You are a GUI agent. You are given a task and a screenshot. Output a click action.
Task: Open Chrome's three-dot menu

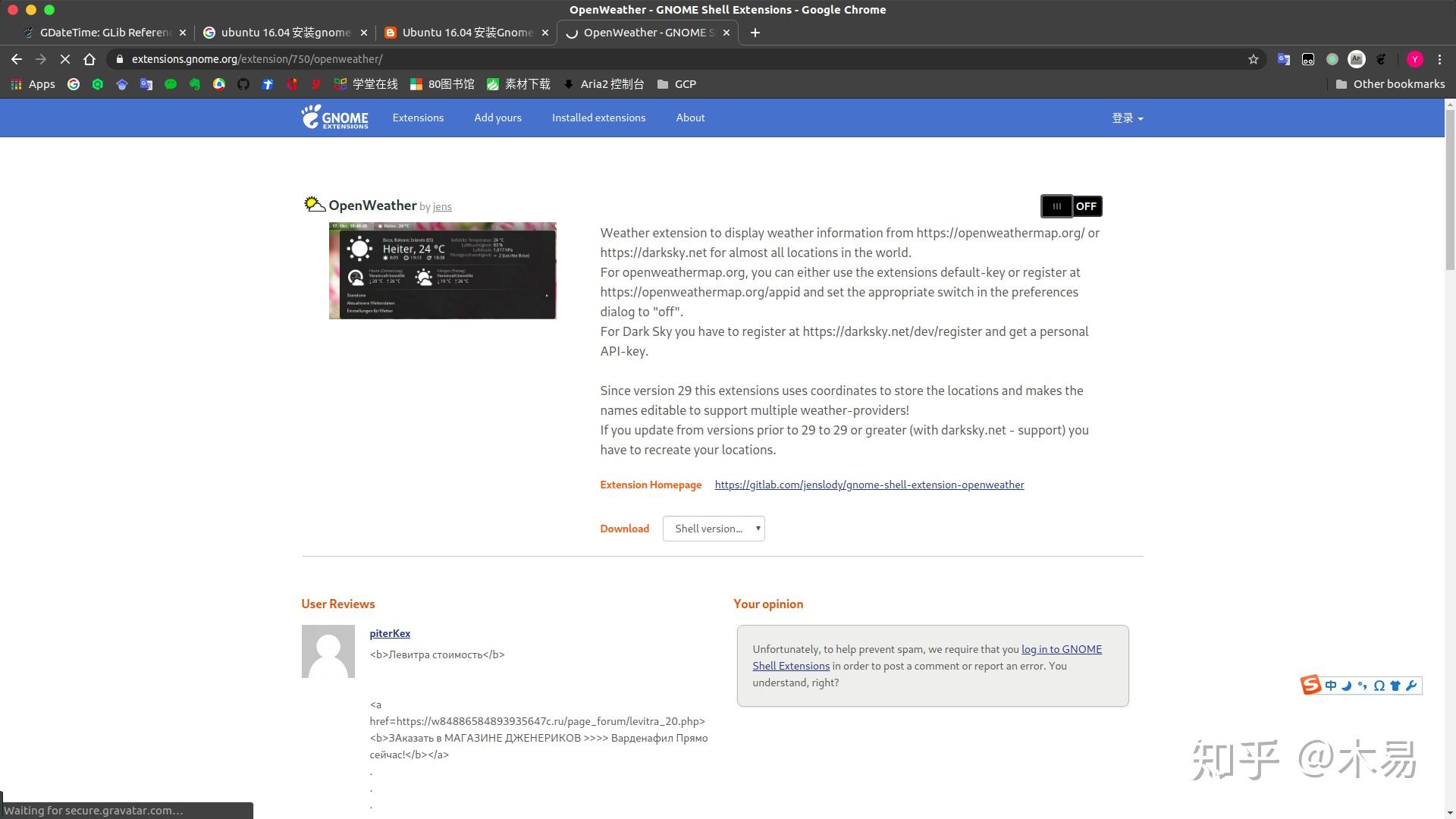click(x=1440, y=59)
